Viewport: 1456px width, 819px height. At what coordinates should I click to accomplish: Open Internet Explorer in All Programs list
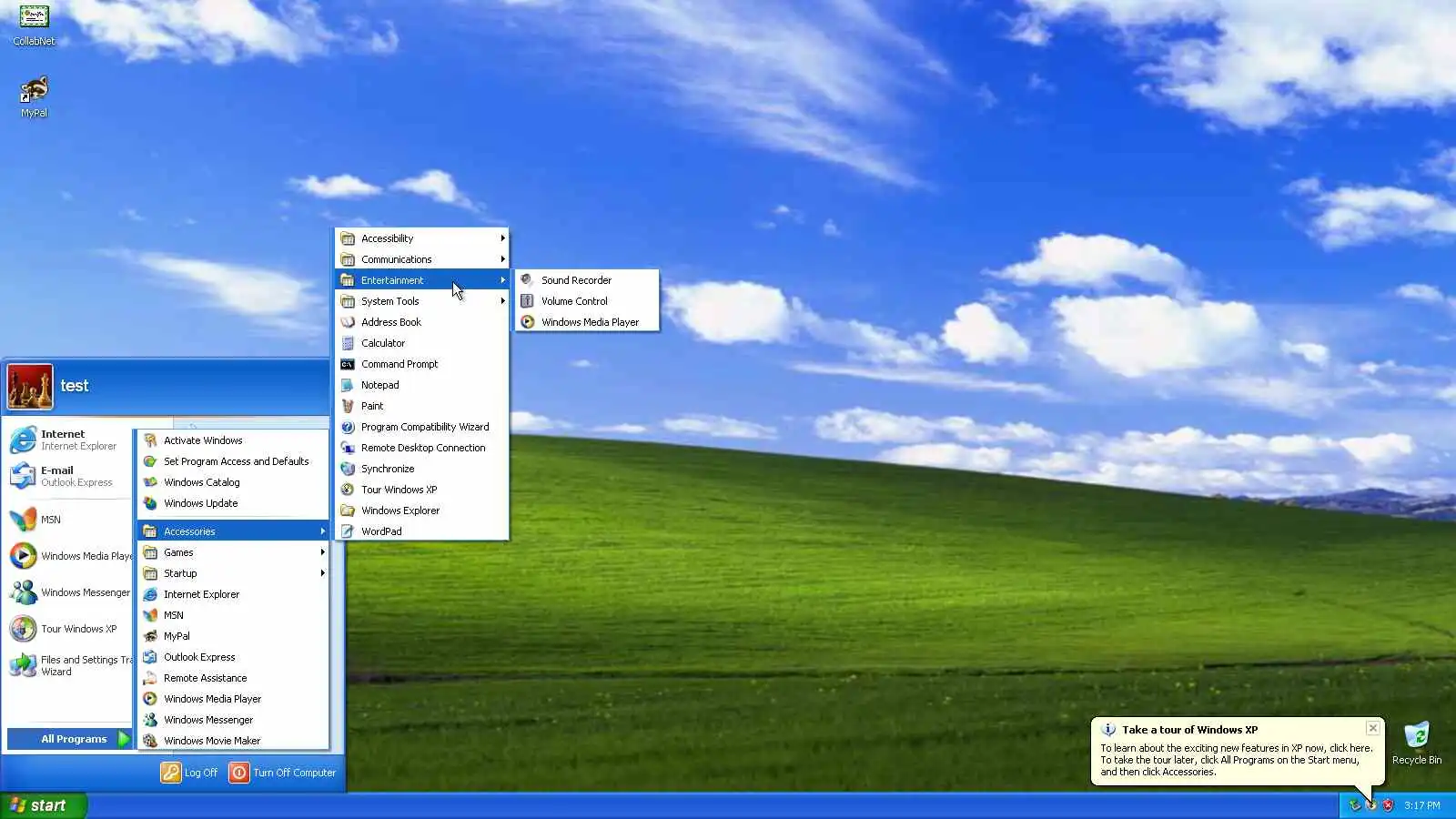(x=233, y=594)
